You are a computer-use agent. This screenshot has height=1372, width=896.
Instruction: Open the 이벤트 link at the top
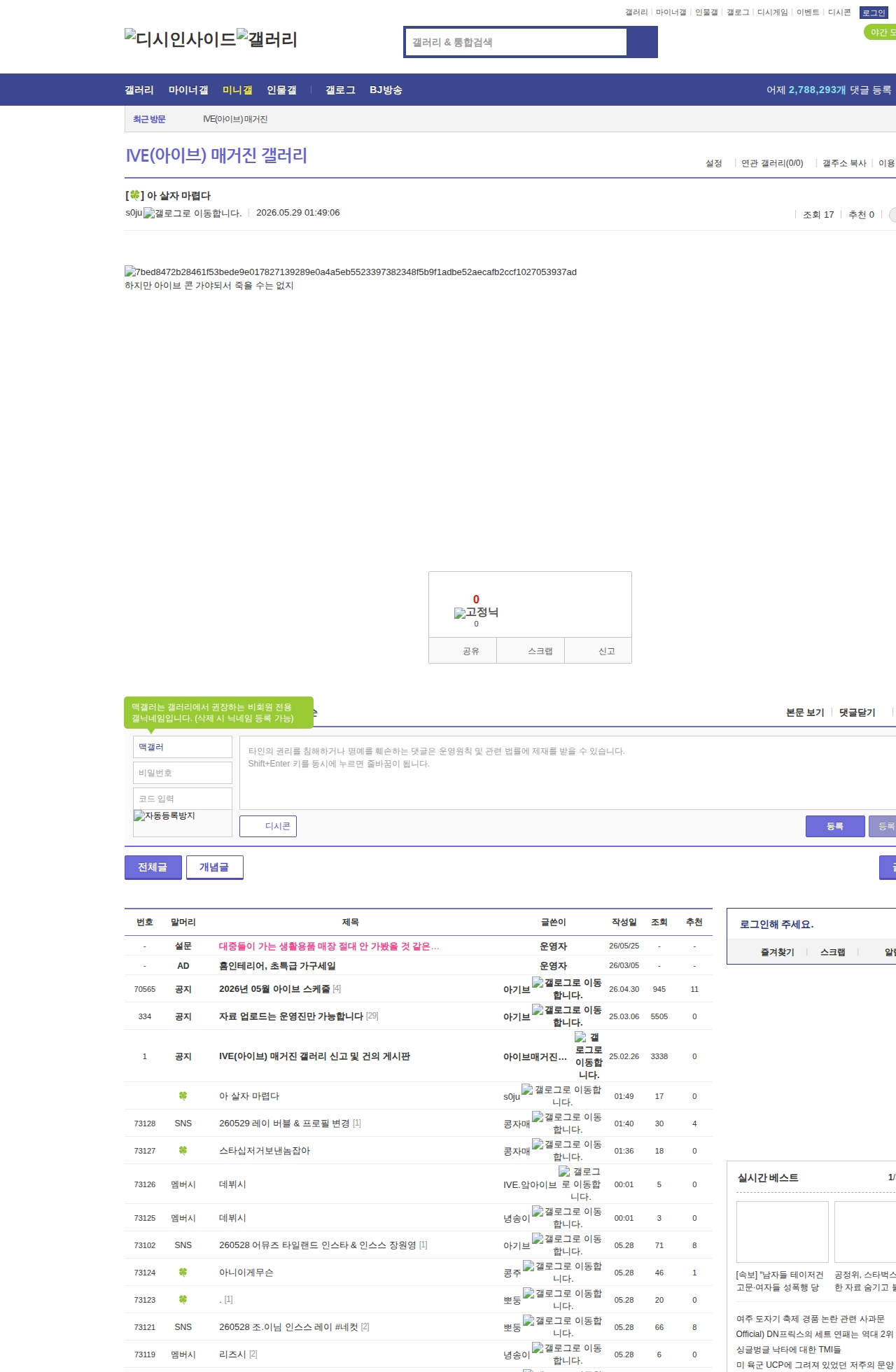[x=808, y=13]
